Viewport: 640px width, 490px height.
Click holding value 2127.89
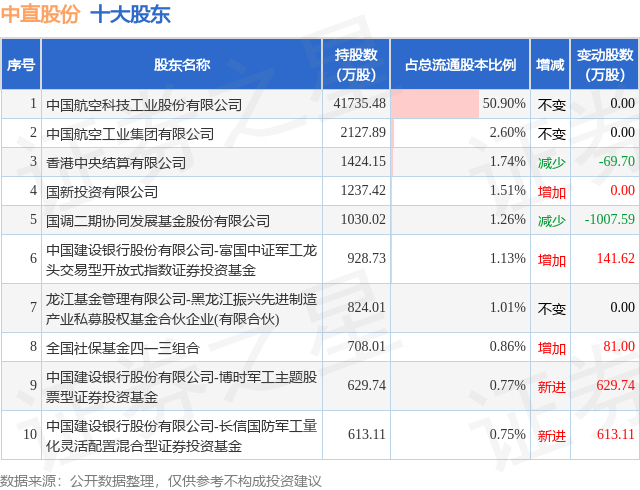click(x=363, y=132)
